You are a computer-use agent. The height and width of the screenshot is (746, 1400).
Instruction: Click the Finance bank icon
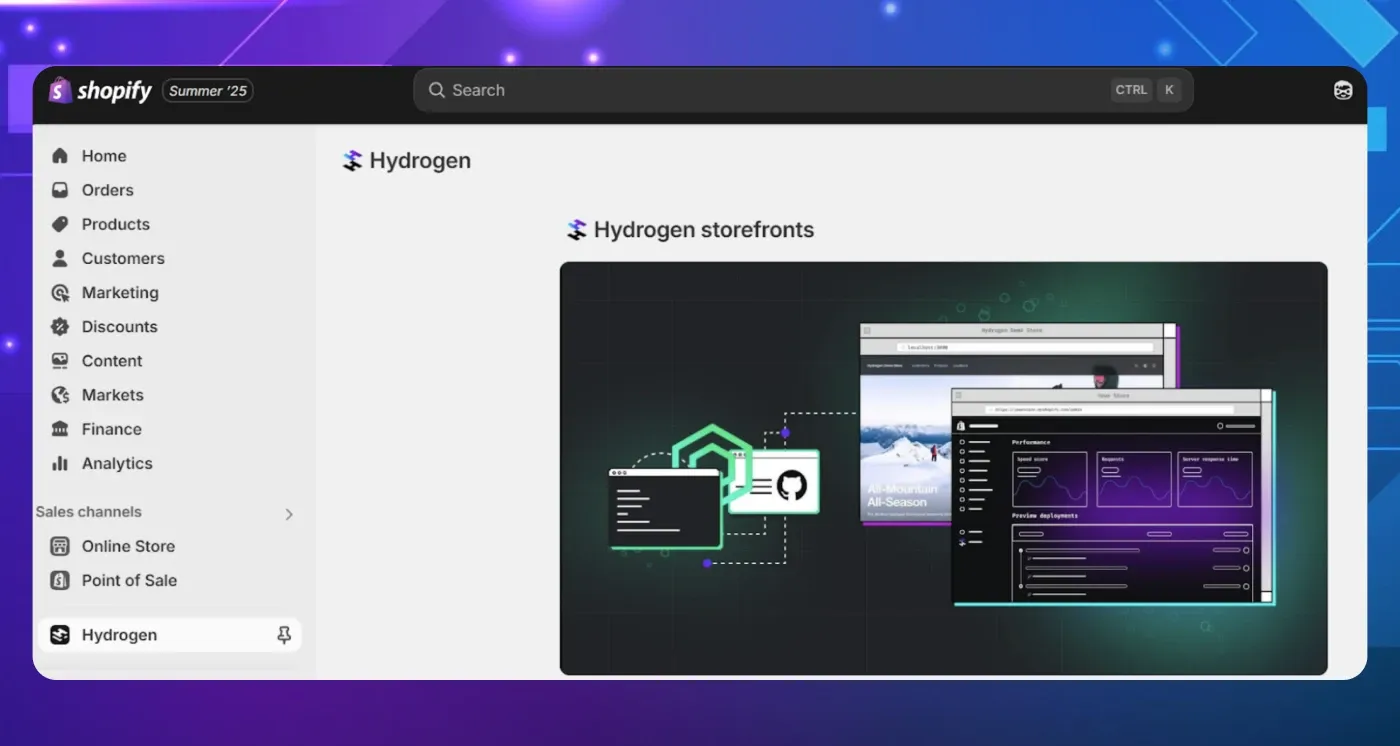point(62,429)
